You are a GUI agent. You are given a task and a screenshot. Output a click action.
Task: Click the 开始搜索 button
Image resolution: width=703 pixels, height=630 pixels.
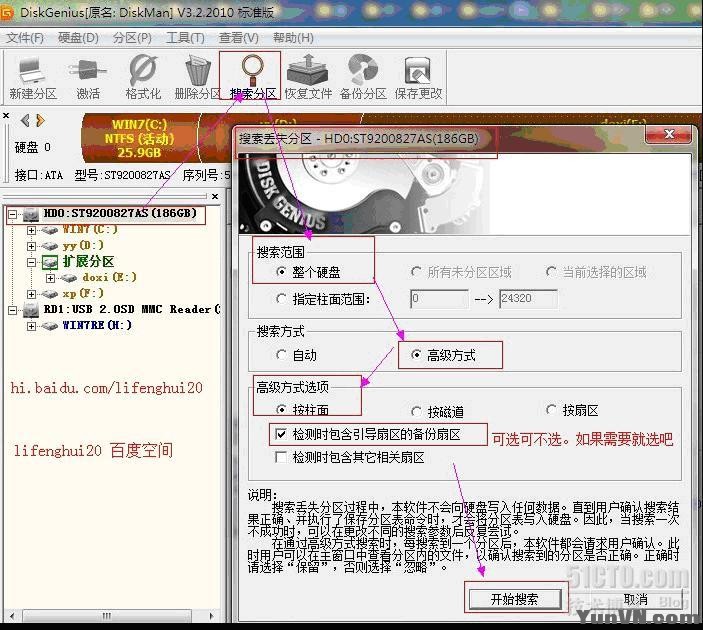coord(515,599)
